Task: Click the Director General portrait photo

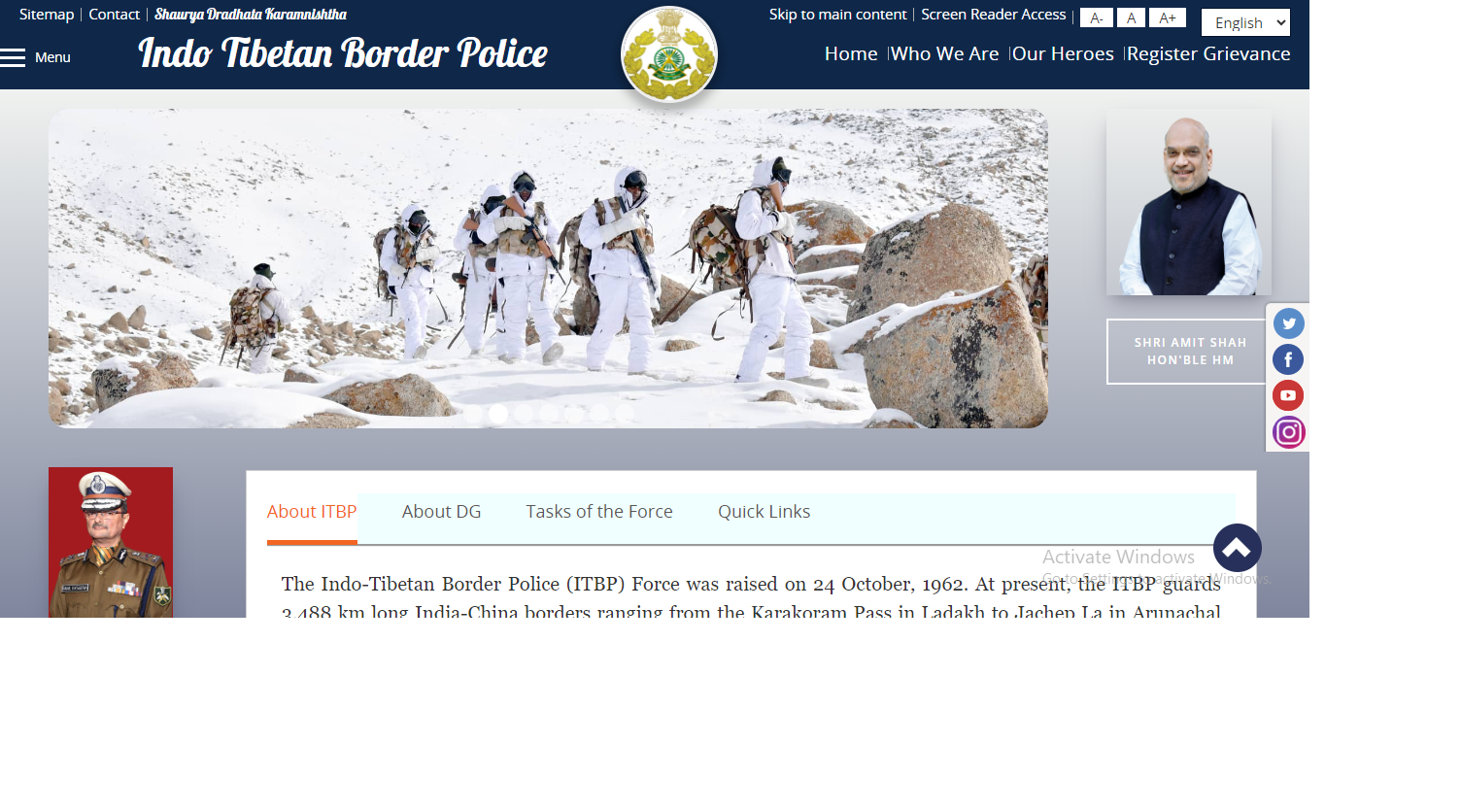Action: coord(111,542)
